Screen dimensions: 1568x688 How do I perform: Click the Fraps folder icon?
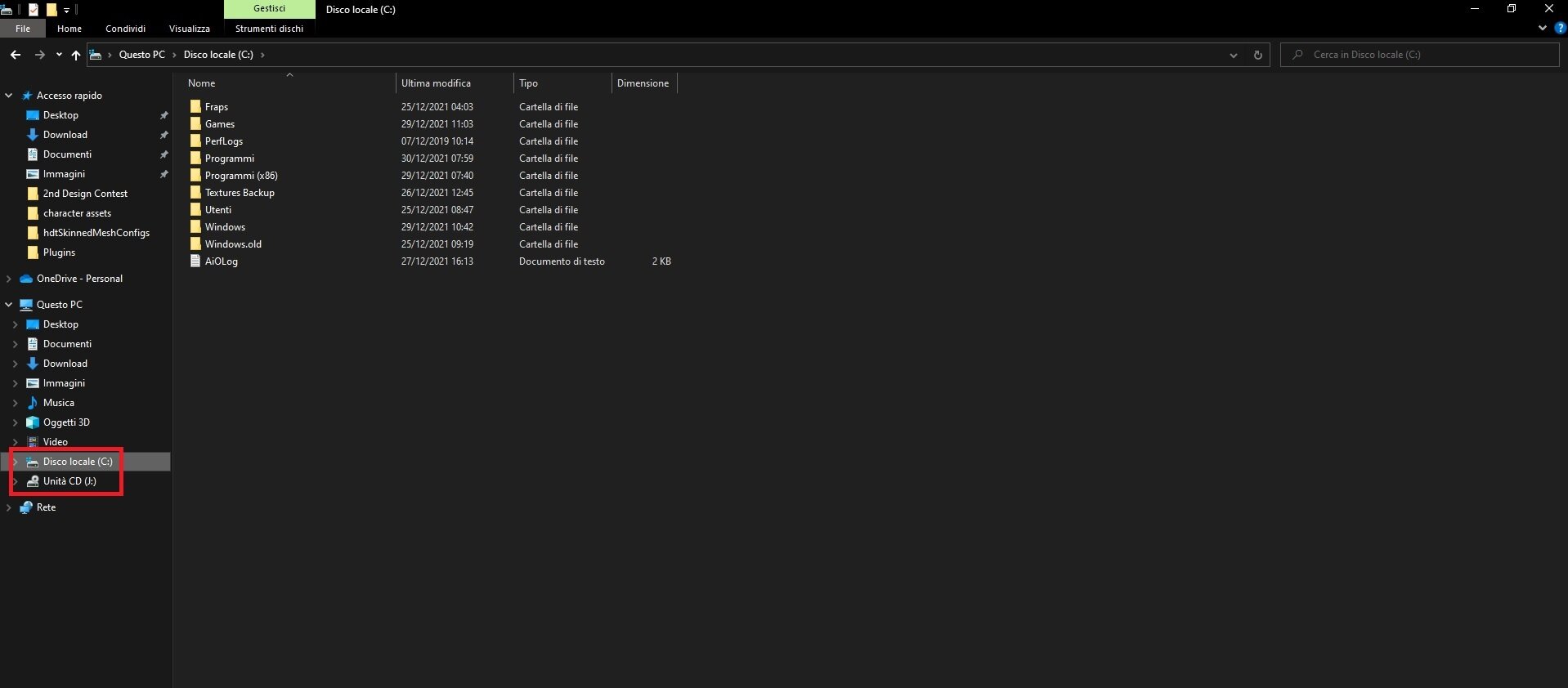pyautogui.click(x=195, y=106)
